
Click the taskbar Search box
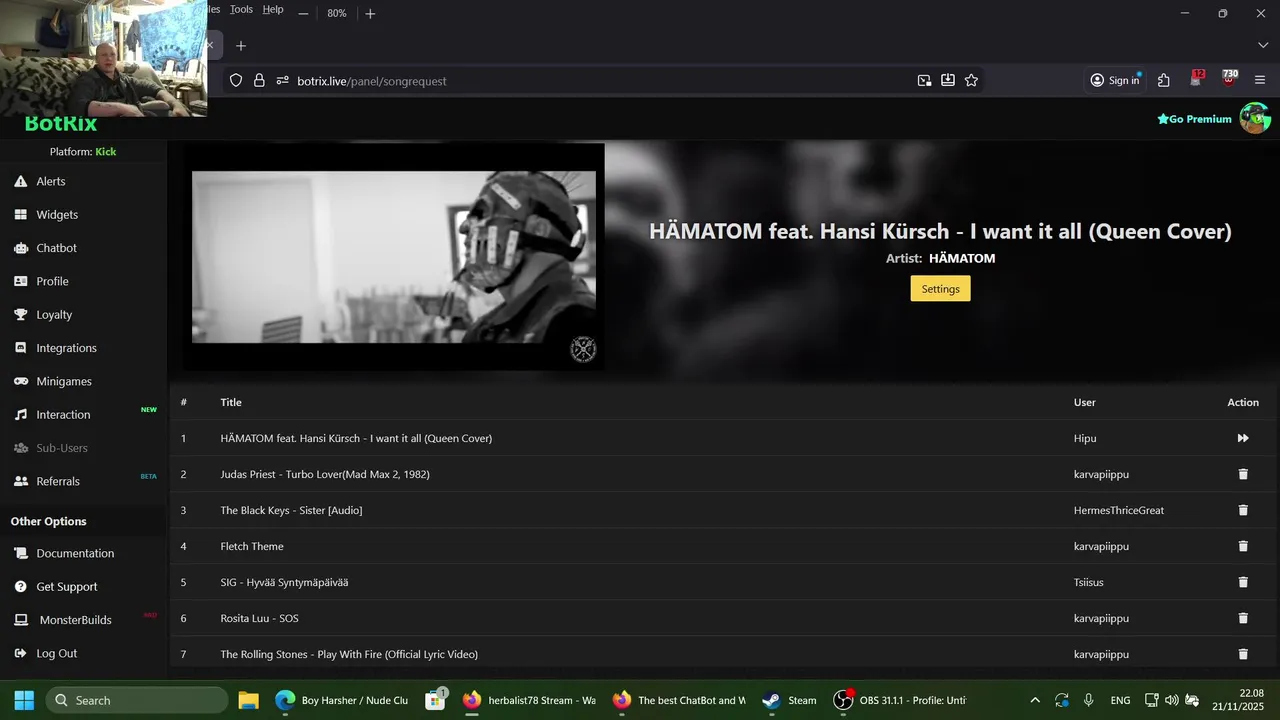point(137,700)
